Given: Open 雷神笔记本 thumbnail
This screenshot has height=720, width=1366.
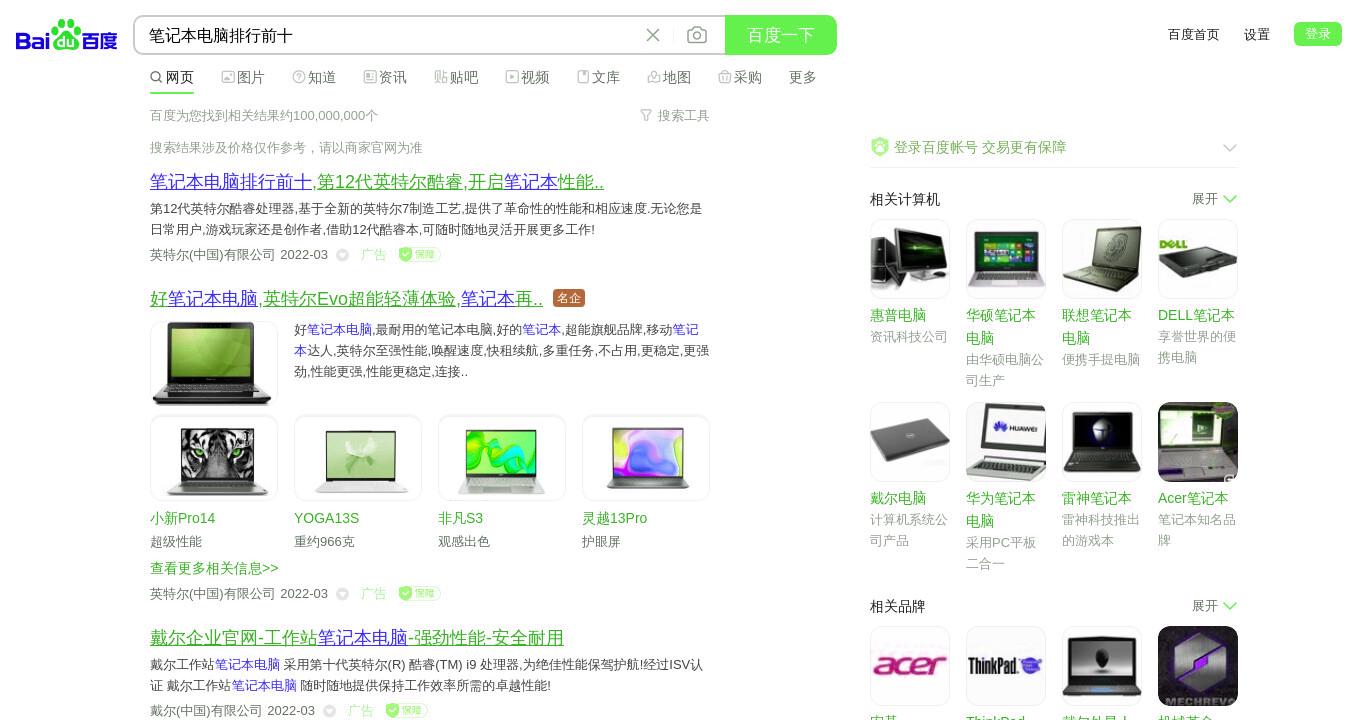Looking at the screenshot, I should pos(1102,442).
